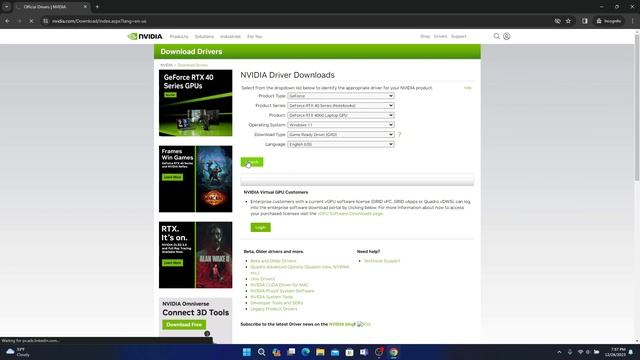Screen dimensions: 640x360
Task: Go back with the browser back arrow
Action: click(x=8, y=21)
